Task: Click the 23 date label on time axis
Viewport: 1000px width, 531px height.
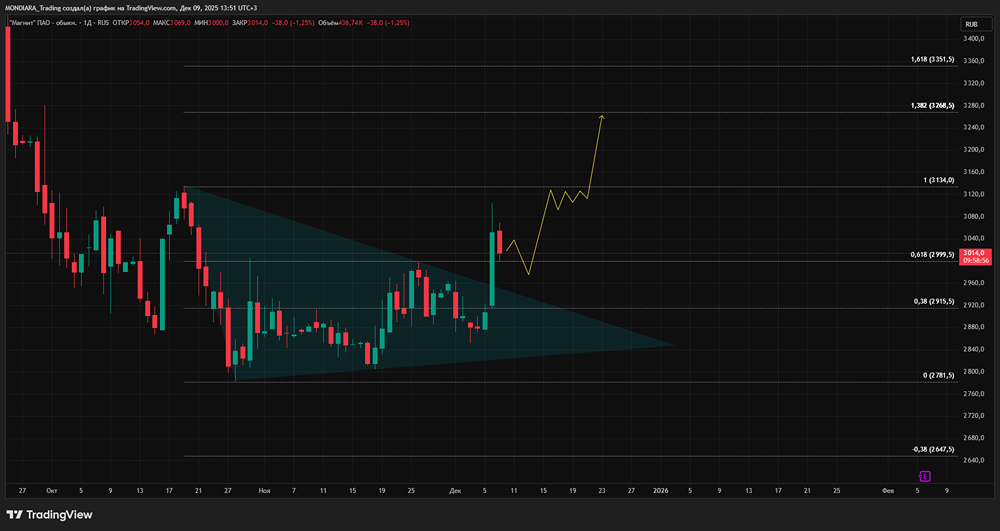Action: click(601, 491)
